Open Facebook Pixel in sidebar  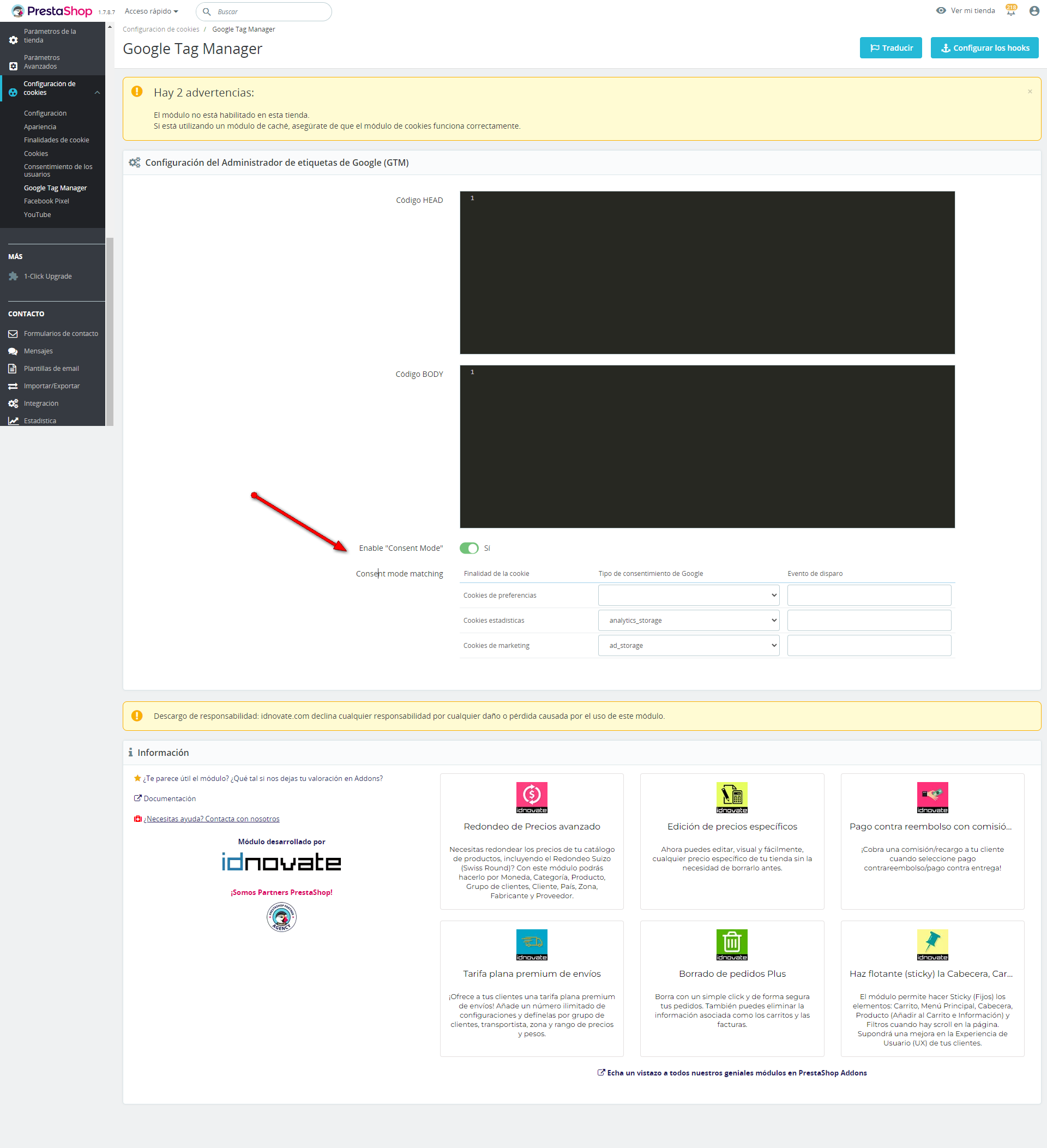tap(46, 201)
